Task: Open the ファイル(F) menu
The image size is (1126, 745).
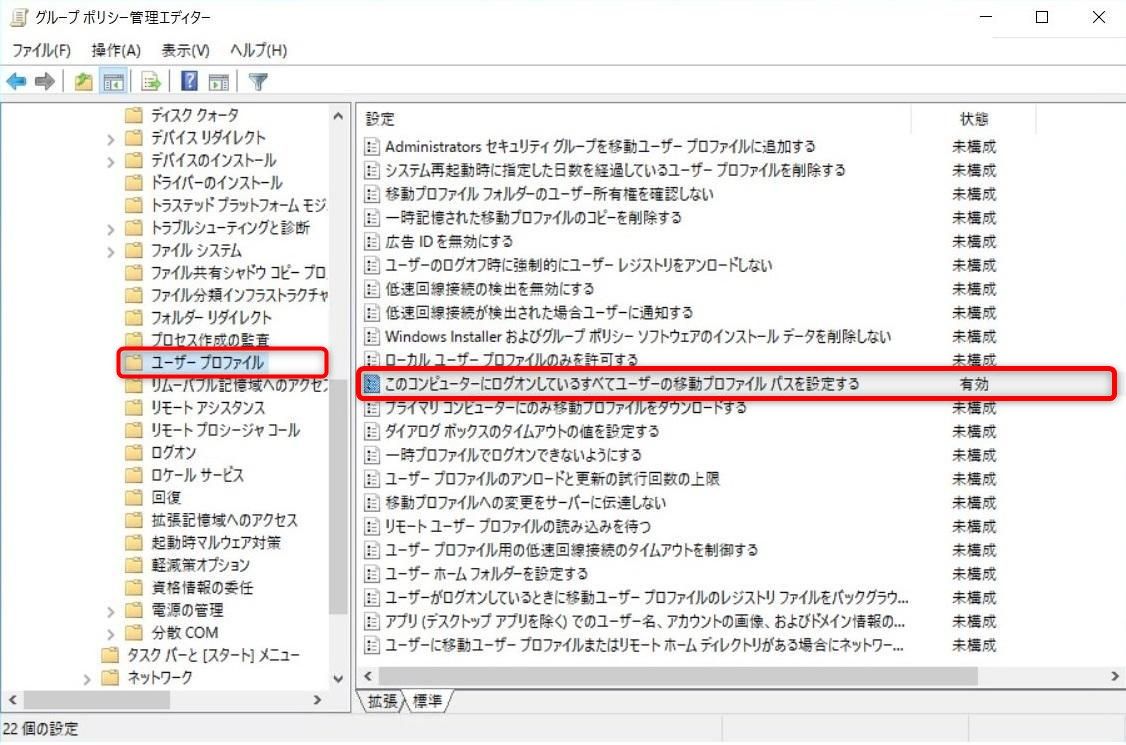Action: 41,50
